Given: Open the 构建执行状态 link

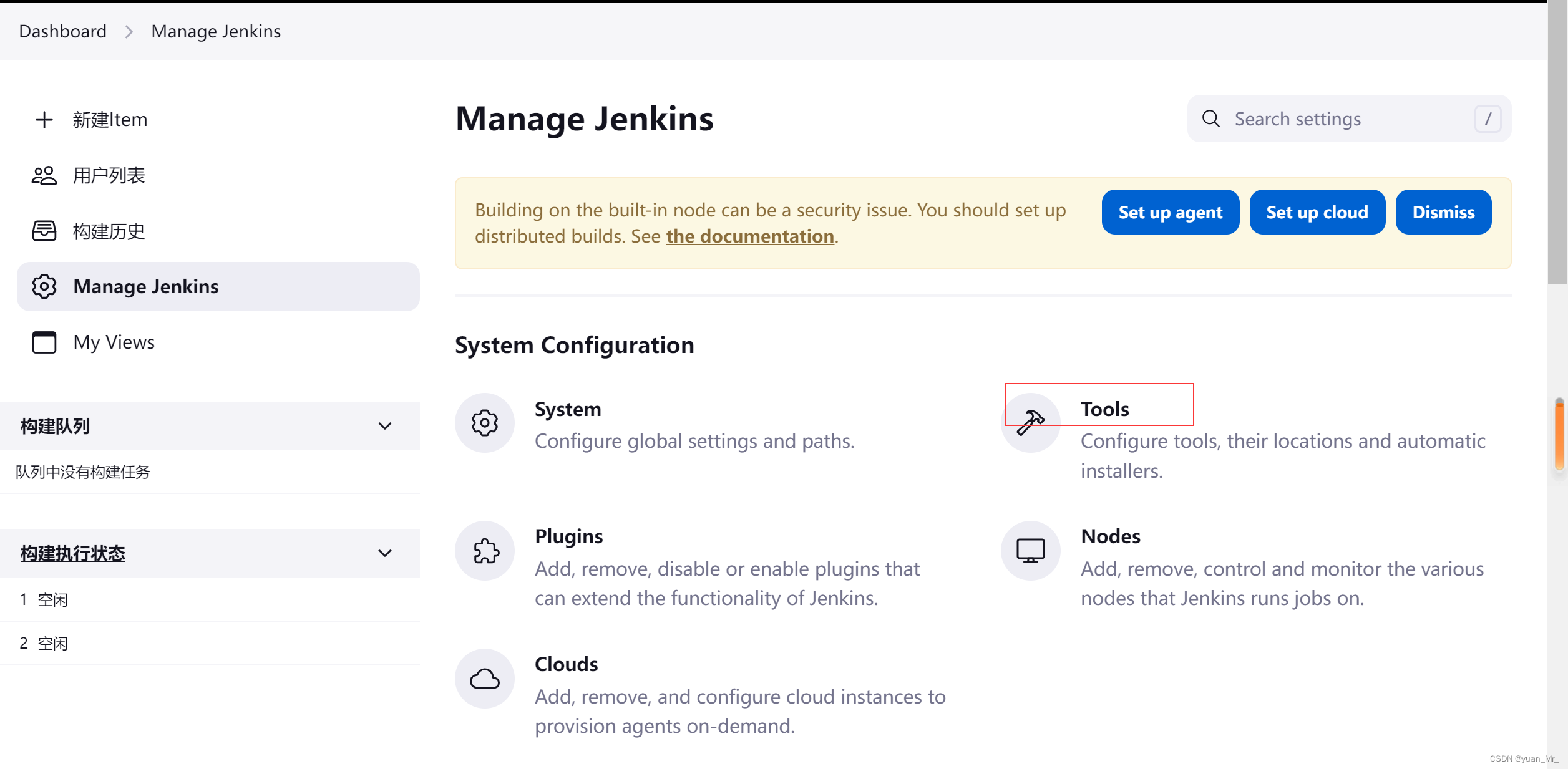Looking at the screenshot, I should click(x=73, y=553).
